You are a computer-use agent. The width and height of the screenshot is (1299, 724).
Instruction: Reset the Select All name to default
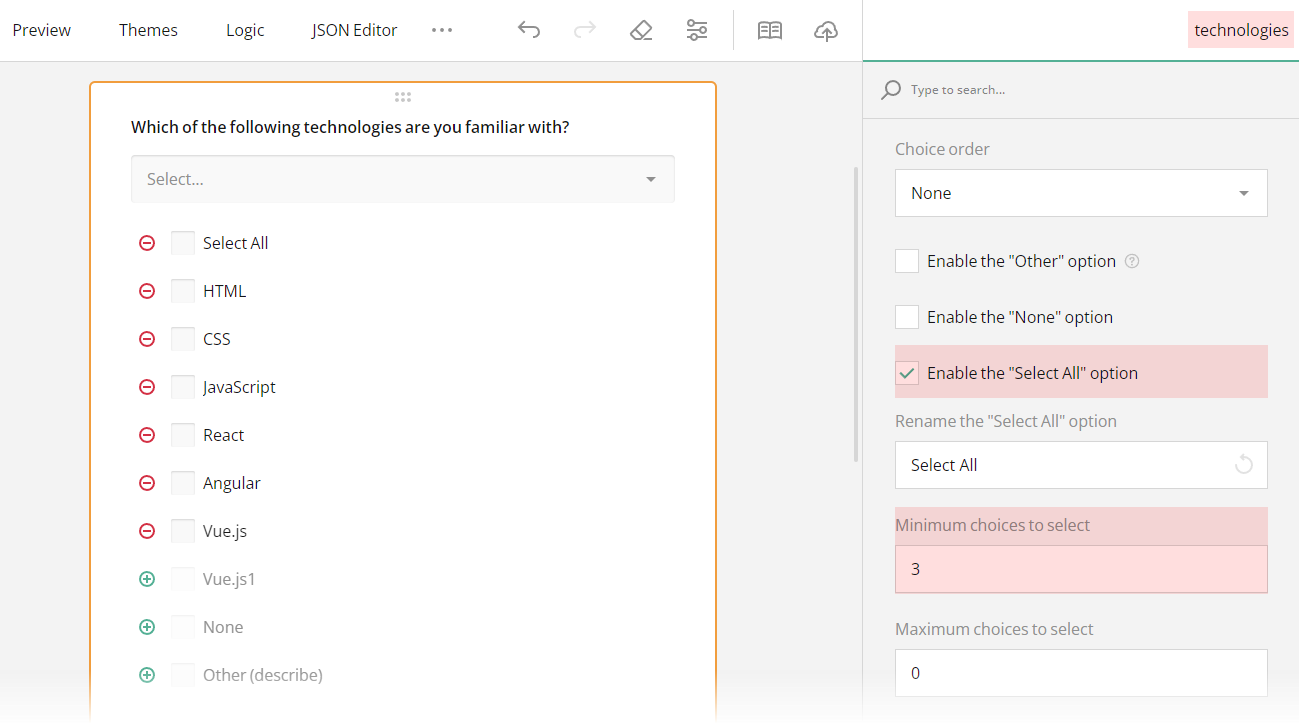[x=1244, y=465]
